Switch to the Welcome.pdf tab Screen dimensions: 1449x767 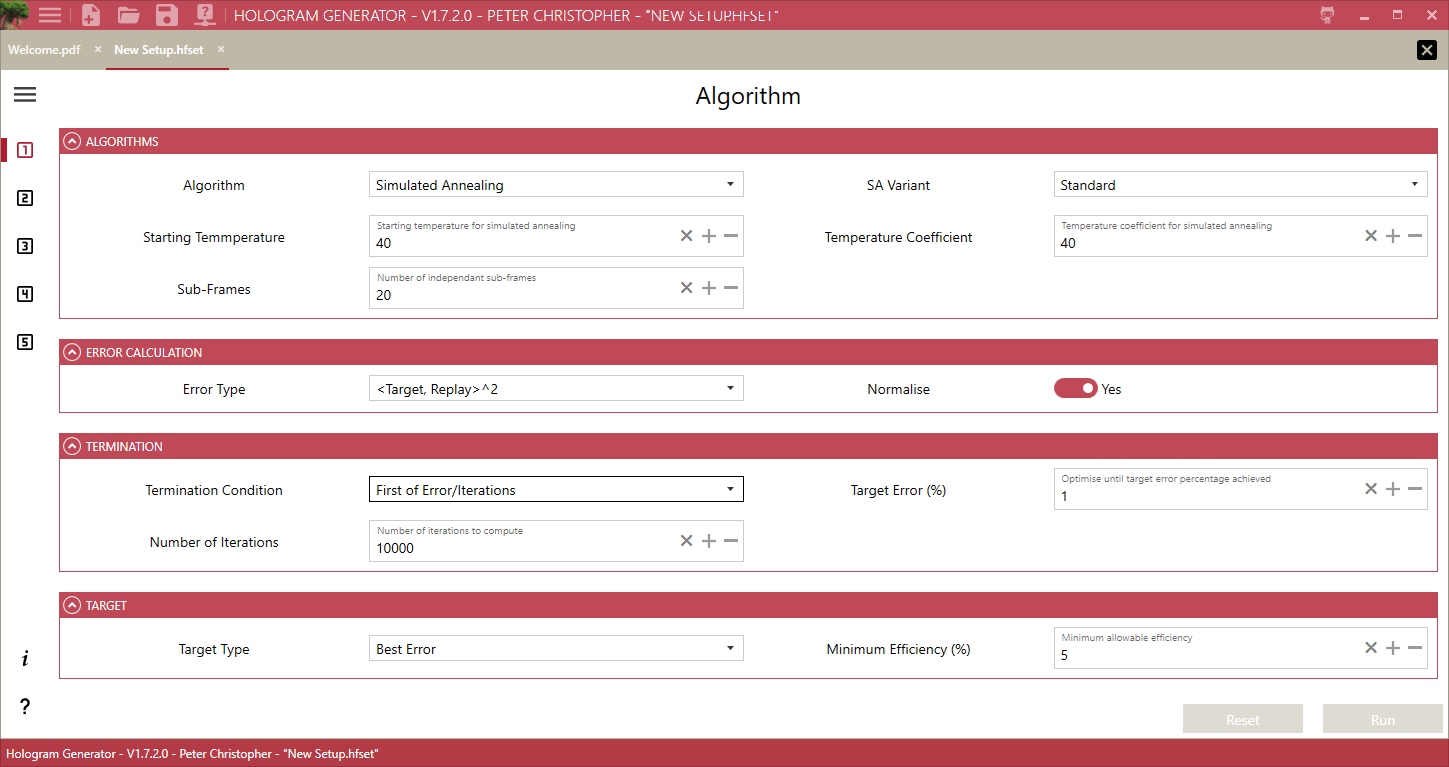click(44, 50)
